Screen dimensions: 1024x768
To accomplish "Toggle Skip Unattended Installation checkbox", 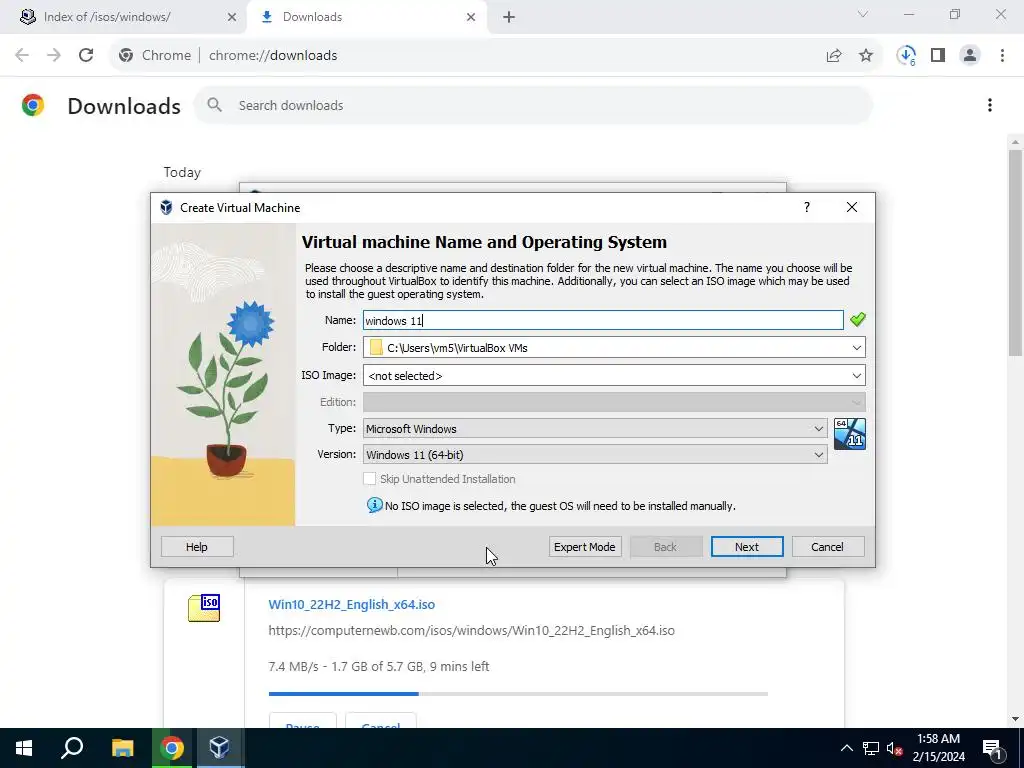I will [370, 479].
